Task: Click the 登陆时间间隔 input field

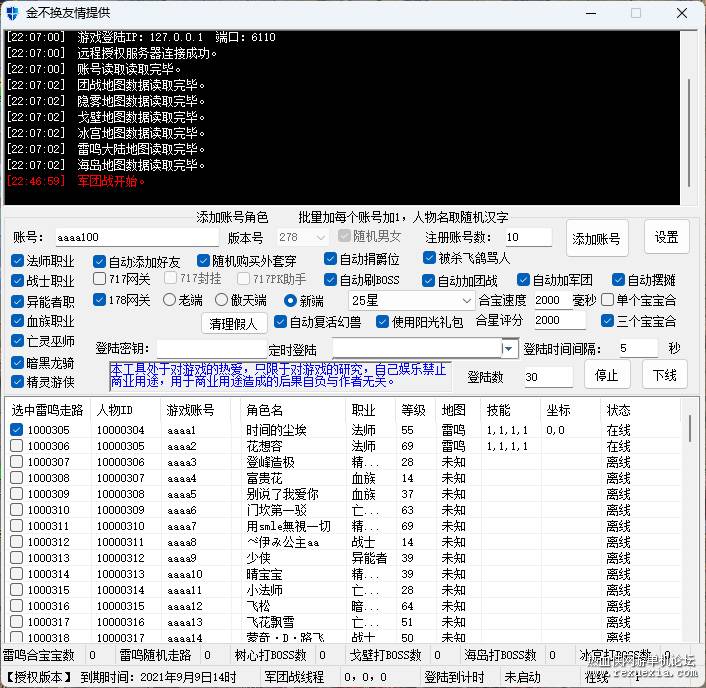Action: pos(638,349)
